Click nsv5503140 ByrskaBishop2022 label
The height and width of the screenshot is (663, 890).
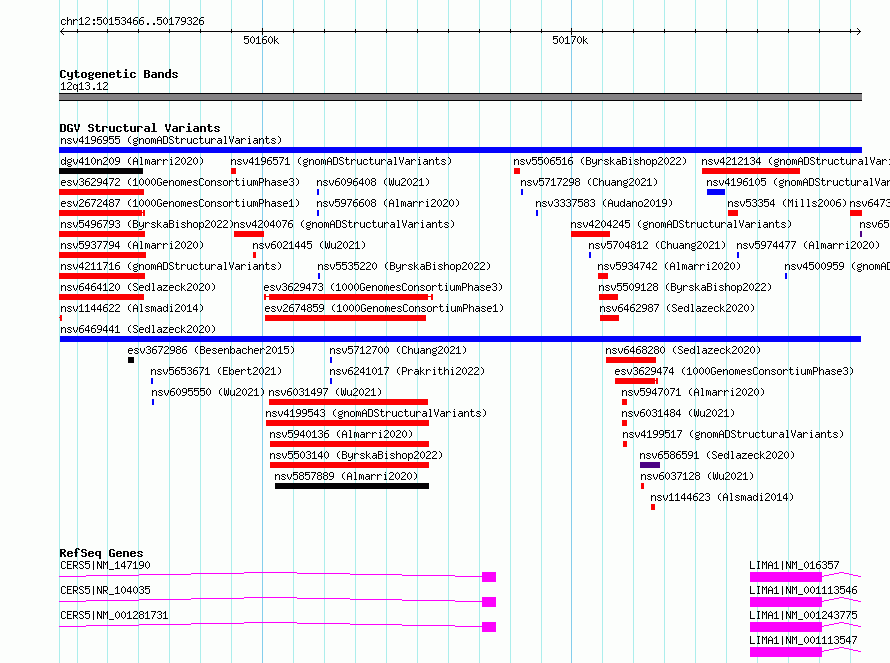tap(356, 455)
